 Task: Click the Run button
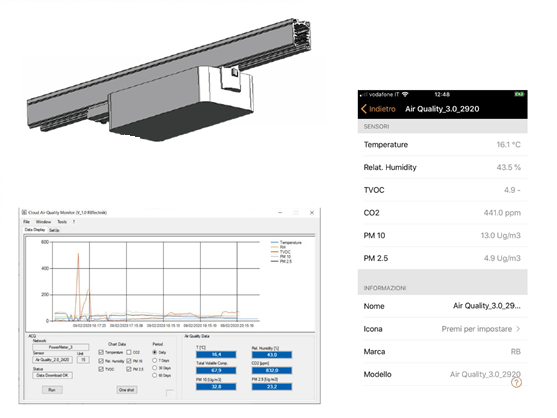52,390
